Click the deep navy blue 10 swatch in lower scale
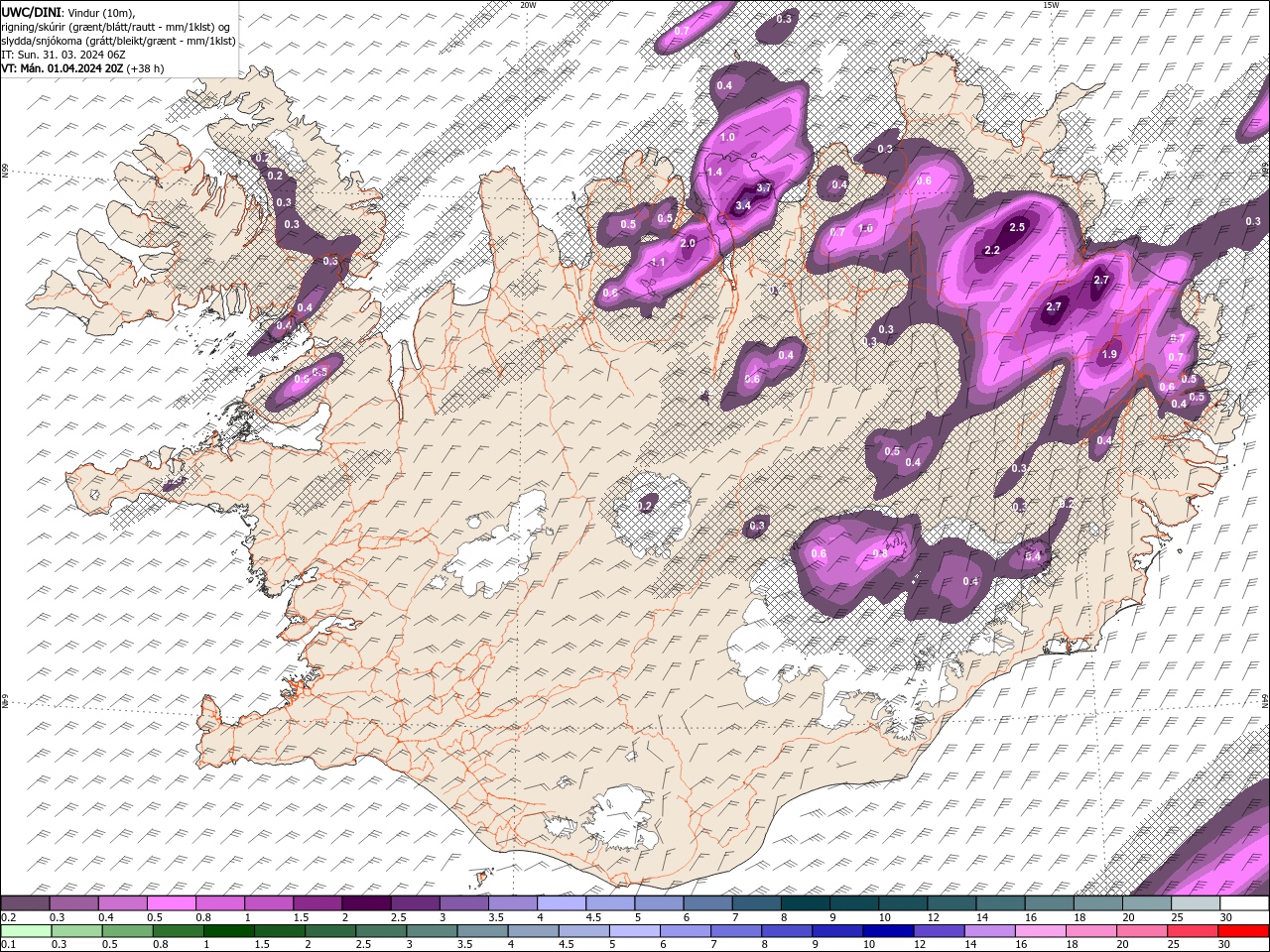Viewport: 1270px width, 952px height. coord(888,931)
